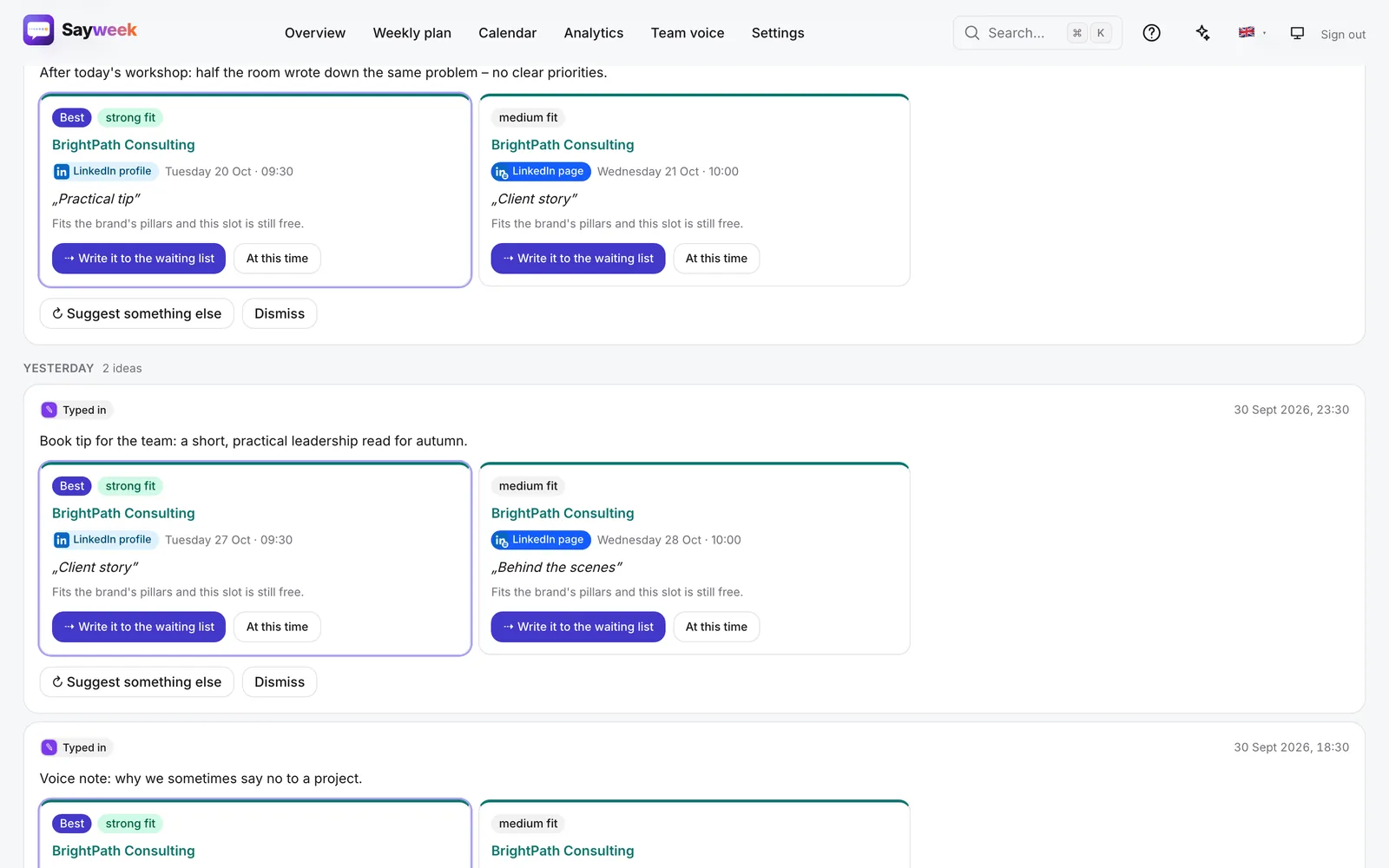Screen dimensions: 1389x868
Task: Choose At this time for Wednesday 21 Oct
Action: click(x=716, y=259)
